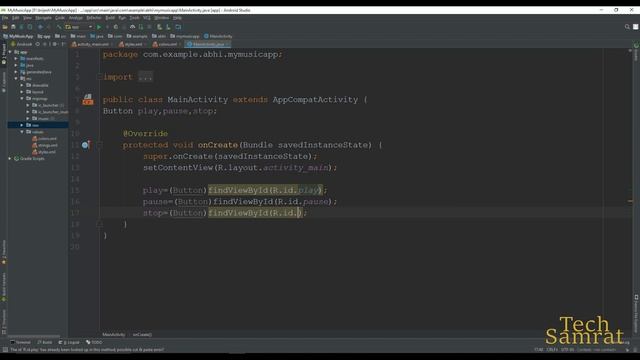
Task: Click the search magnifier icon
Action: pos(627,27)
